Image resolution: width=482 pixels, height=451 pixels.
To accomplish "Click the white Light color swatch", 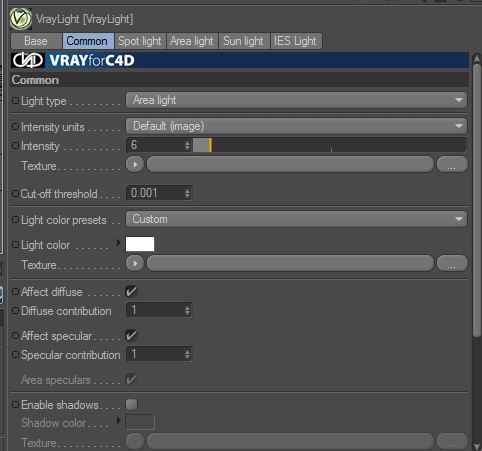I will (140, 244).
